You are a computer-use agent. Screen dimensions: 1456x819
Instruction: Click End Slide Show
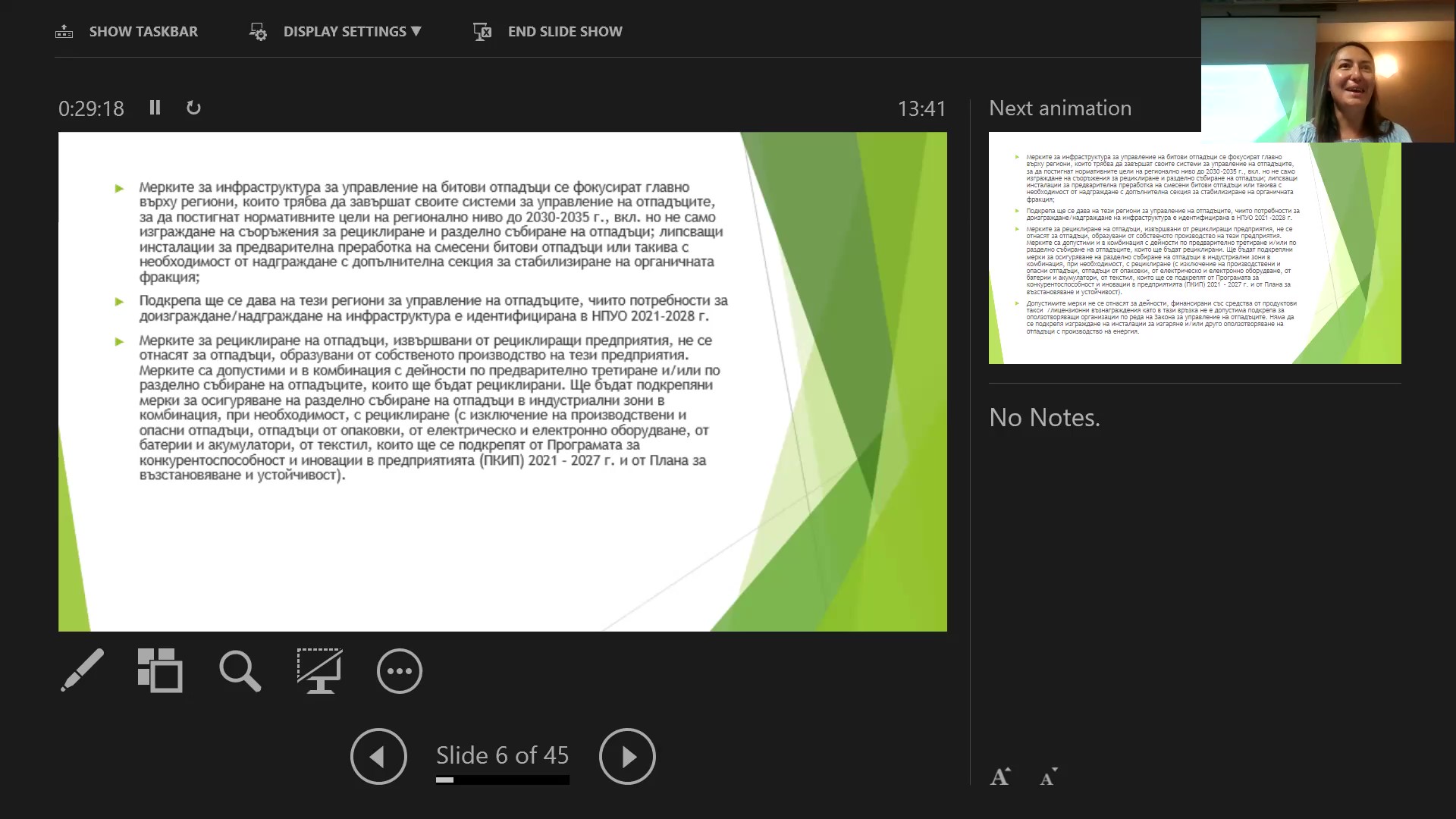coord(548,31)
